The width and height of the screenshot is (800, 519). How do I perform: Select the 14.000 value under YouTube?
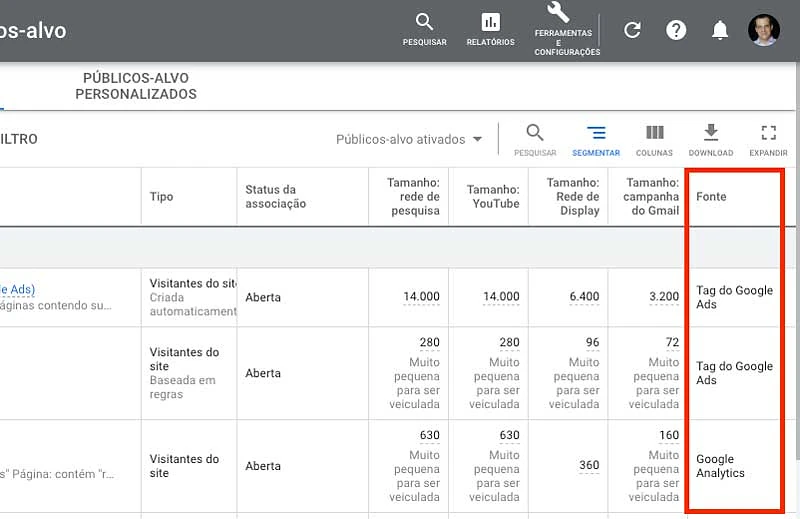pyautogui.click(x=501, y=296)
